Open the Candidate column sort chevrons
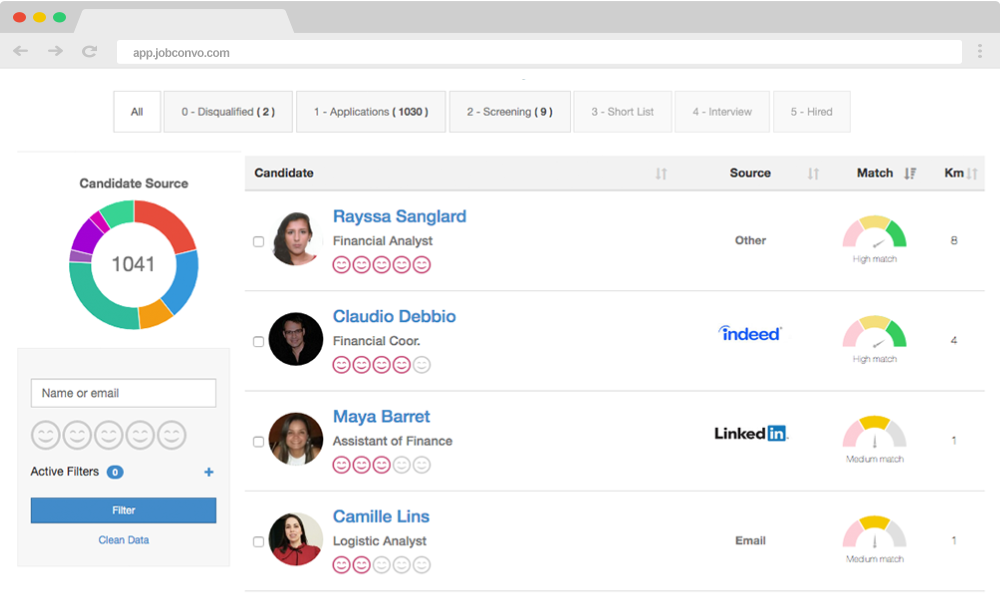The image size is (1000, 600). (660, 173)
